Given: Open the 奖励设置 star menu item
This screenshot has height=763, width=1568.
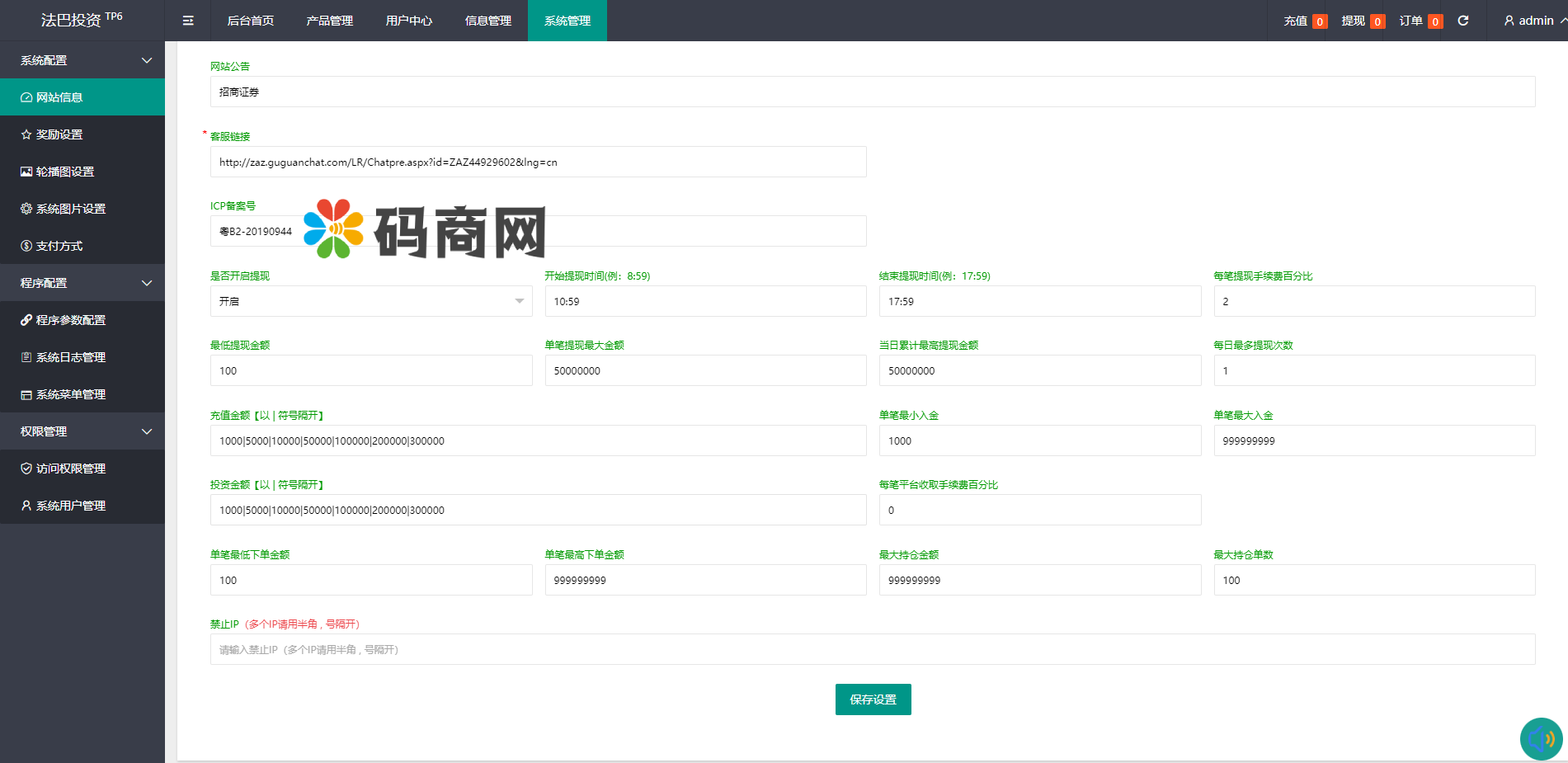Looking at the screenshot, I should point(59,134).
